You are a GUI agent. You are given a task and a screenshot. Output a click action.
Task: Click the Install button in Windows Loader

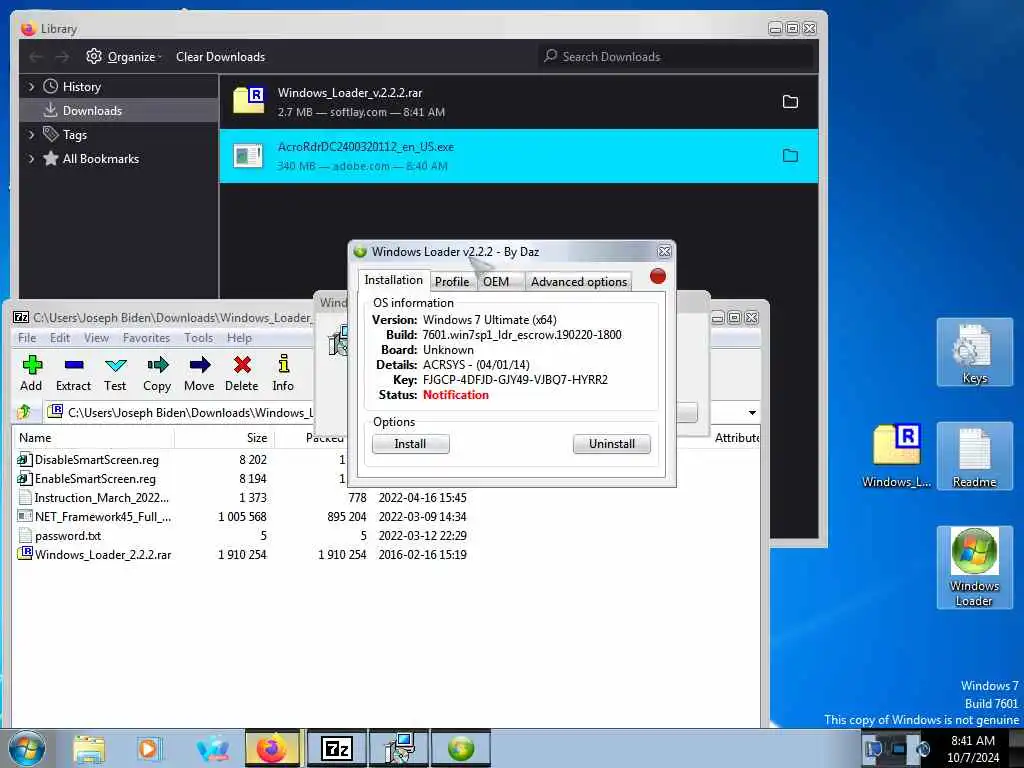tap(410, 444)
